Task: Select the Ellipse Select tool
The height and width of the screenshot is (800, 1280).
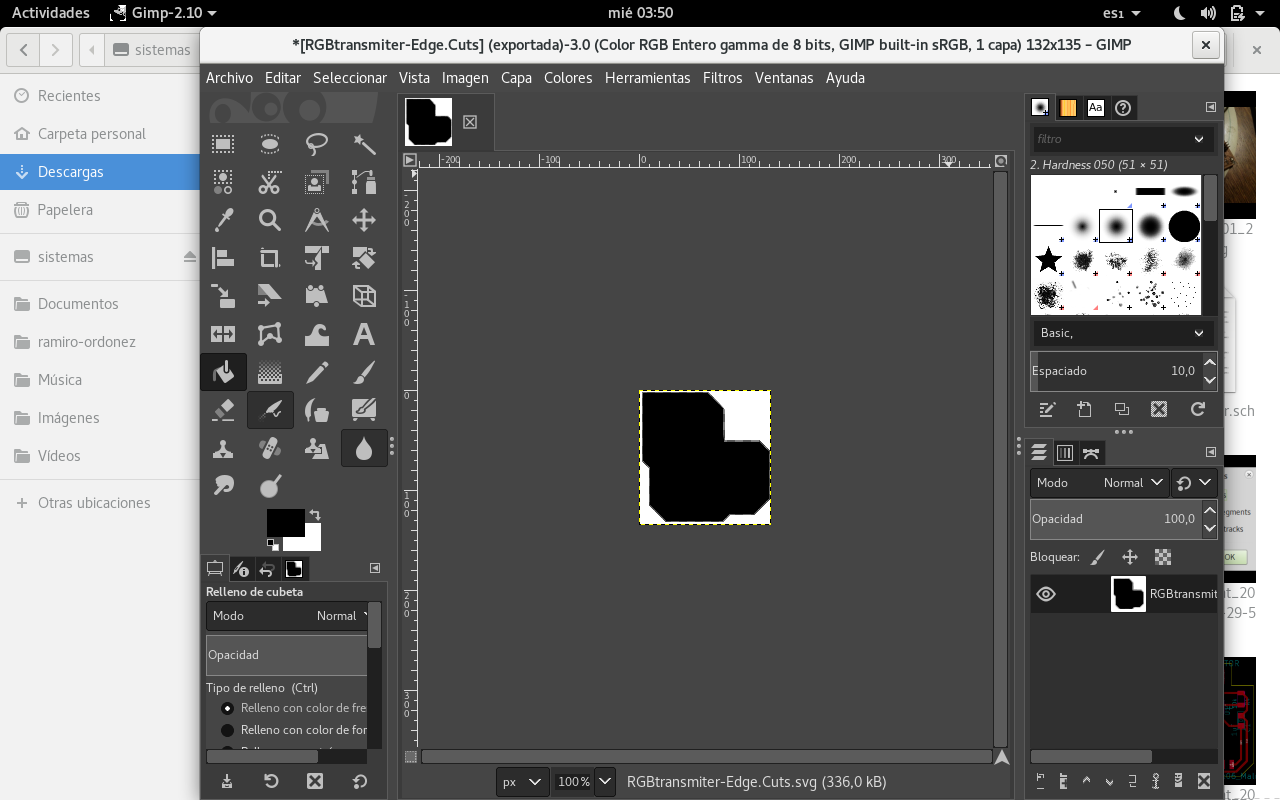Action: (x=270, y=145)
